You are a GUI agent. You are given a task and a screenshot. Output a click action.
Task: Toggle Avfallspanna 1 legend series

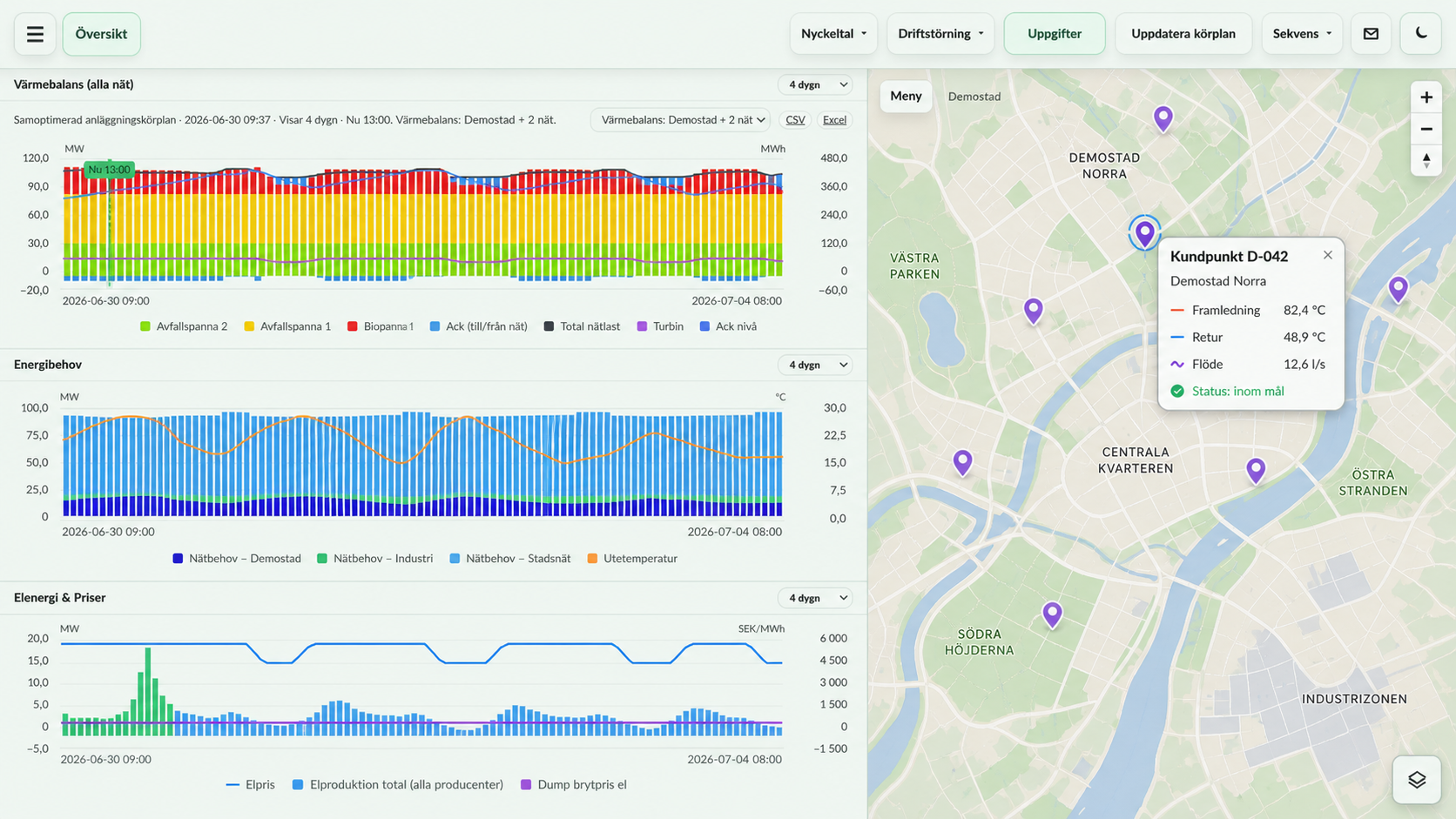287,326
